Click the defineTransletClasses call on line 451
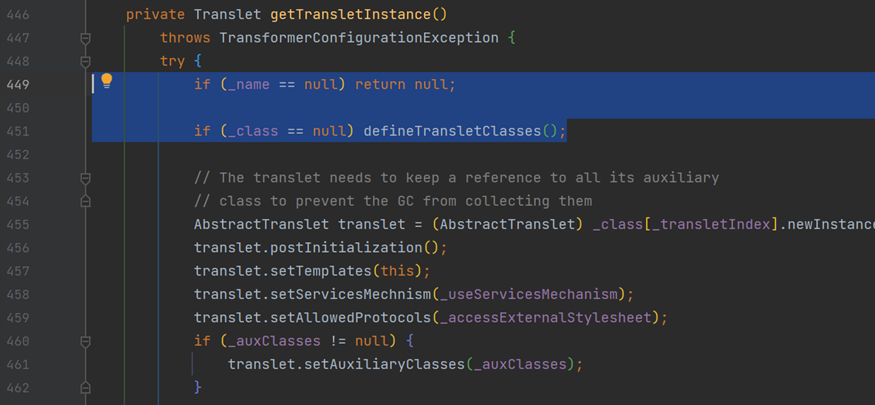 click(x=452, y=131)
